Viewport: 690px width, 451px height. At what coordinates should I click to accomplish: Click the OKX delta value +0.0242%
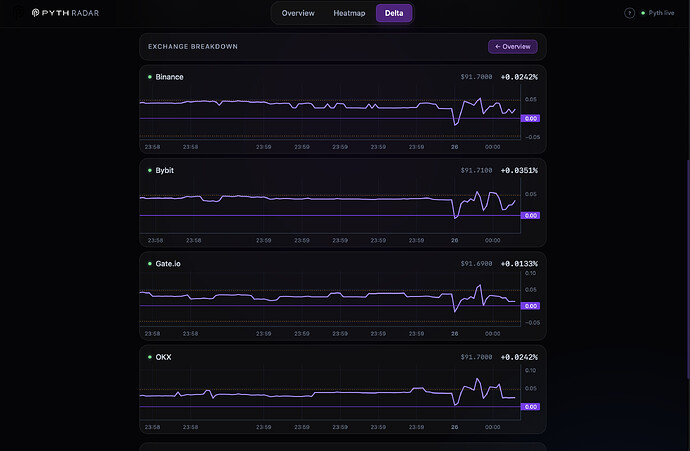519,357
